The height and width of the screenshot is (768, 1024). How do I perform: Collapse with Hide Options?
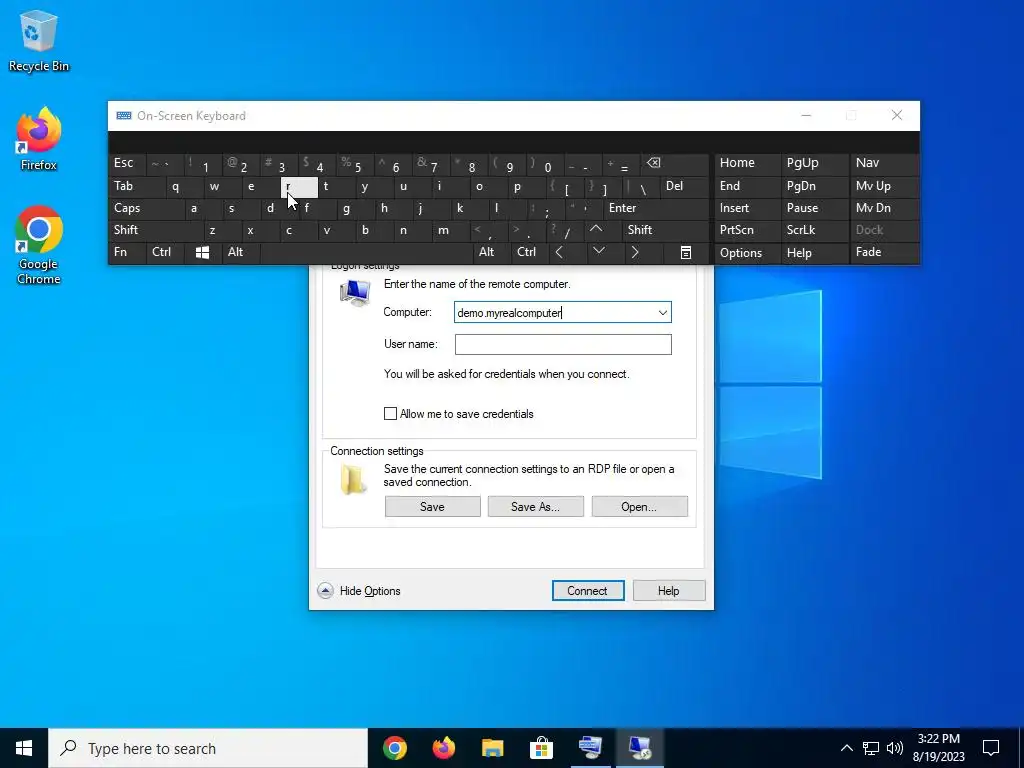(359, 591)
